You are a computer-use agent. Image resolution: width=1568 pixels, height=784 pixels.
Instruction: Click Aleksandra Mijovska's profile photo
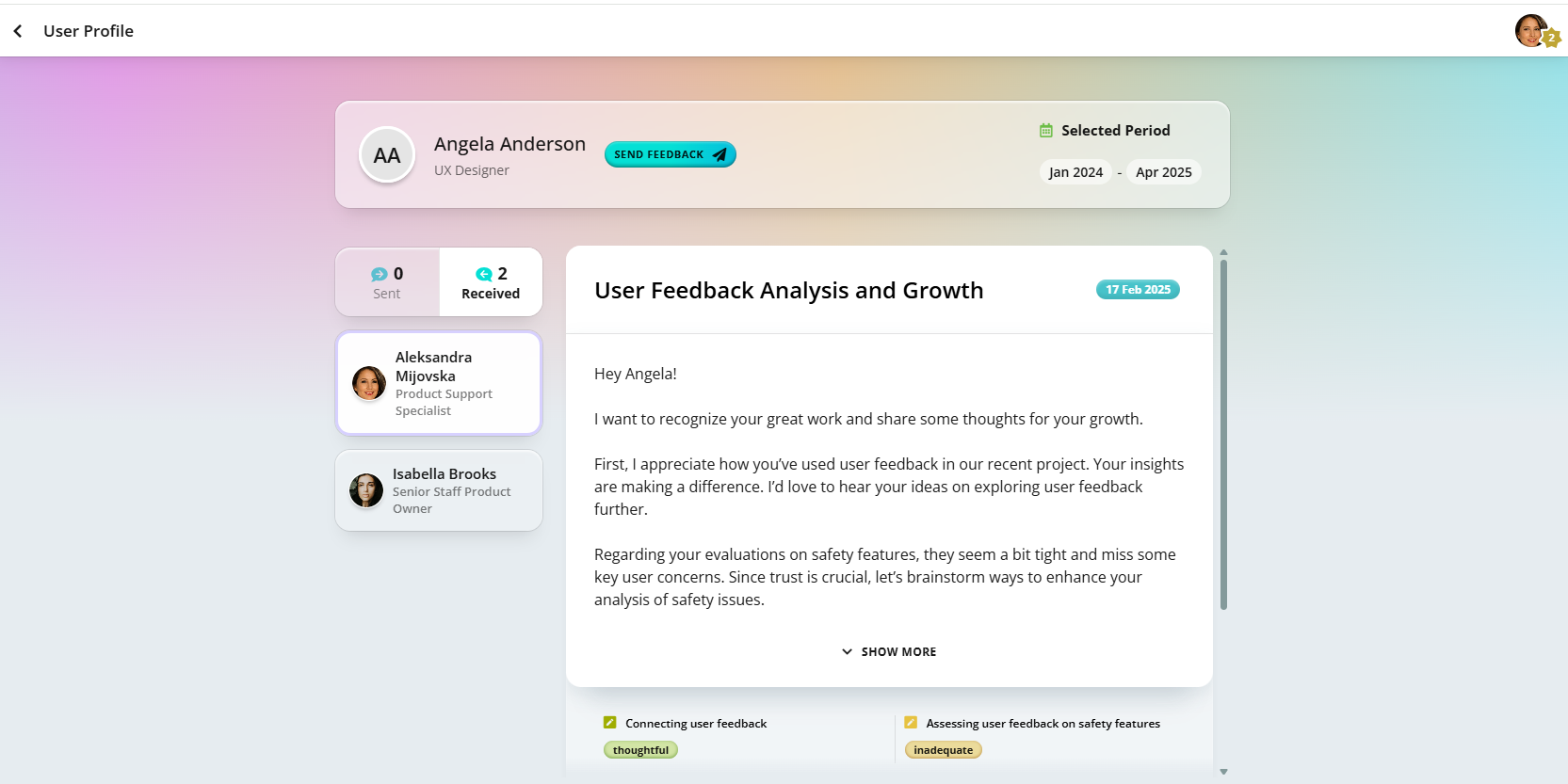coord(369,383)
